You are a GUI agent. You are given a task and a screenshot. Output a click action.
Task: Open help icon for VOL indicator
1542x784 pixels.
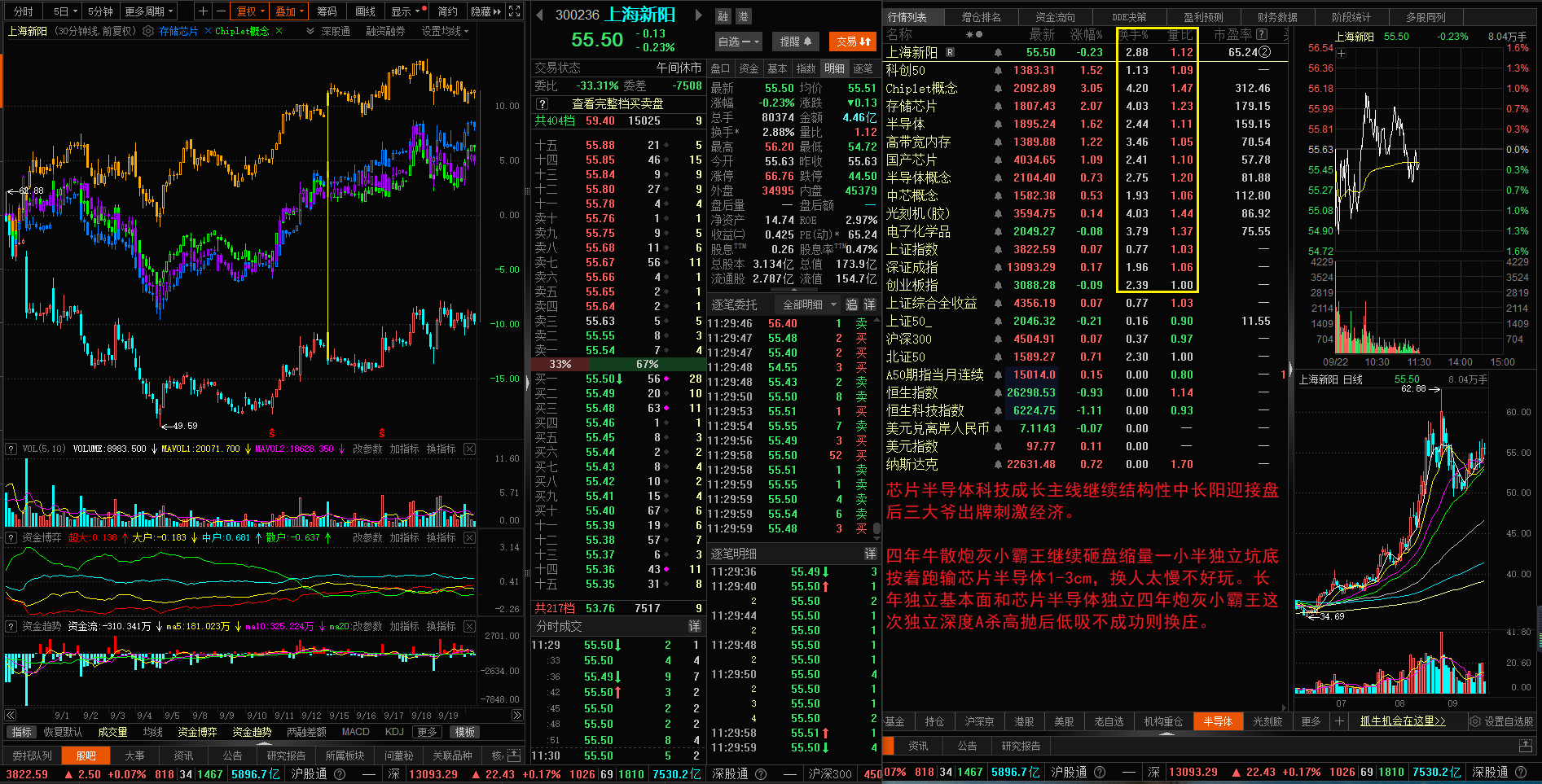coord(11,449)
